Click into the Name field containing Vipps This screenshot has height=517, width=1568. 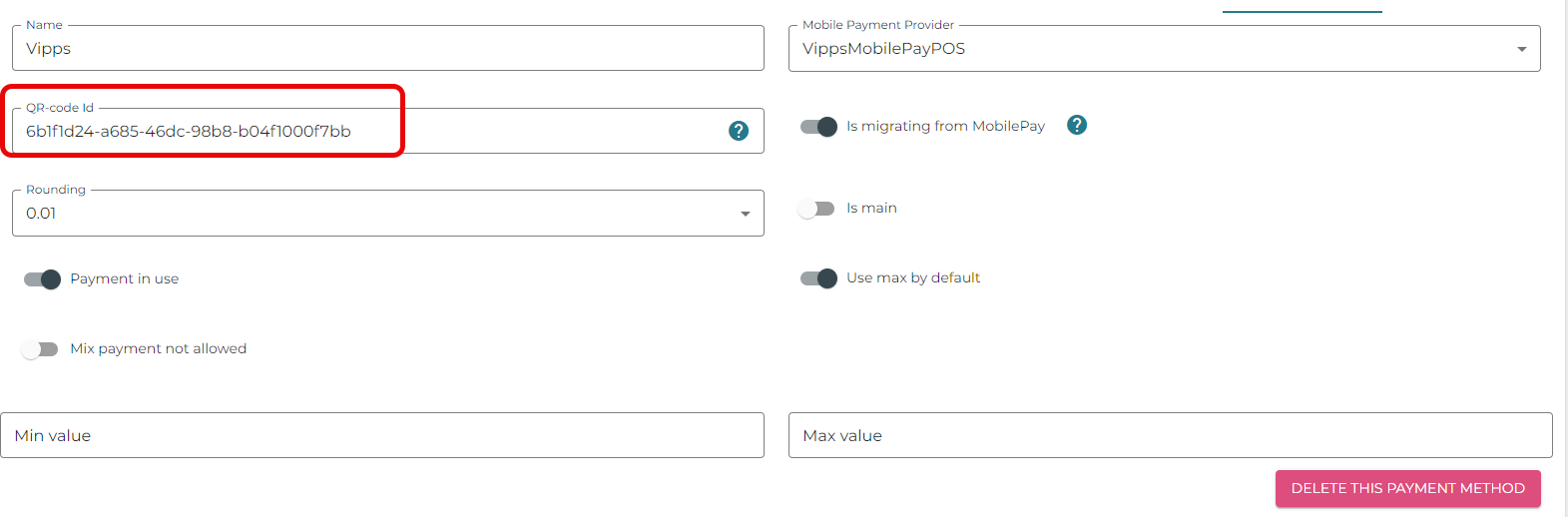pos(387,49)
